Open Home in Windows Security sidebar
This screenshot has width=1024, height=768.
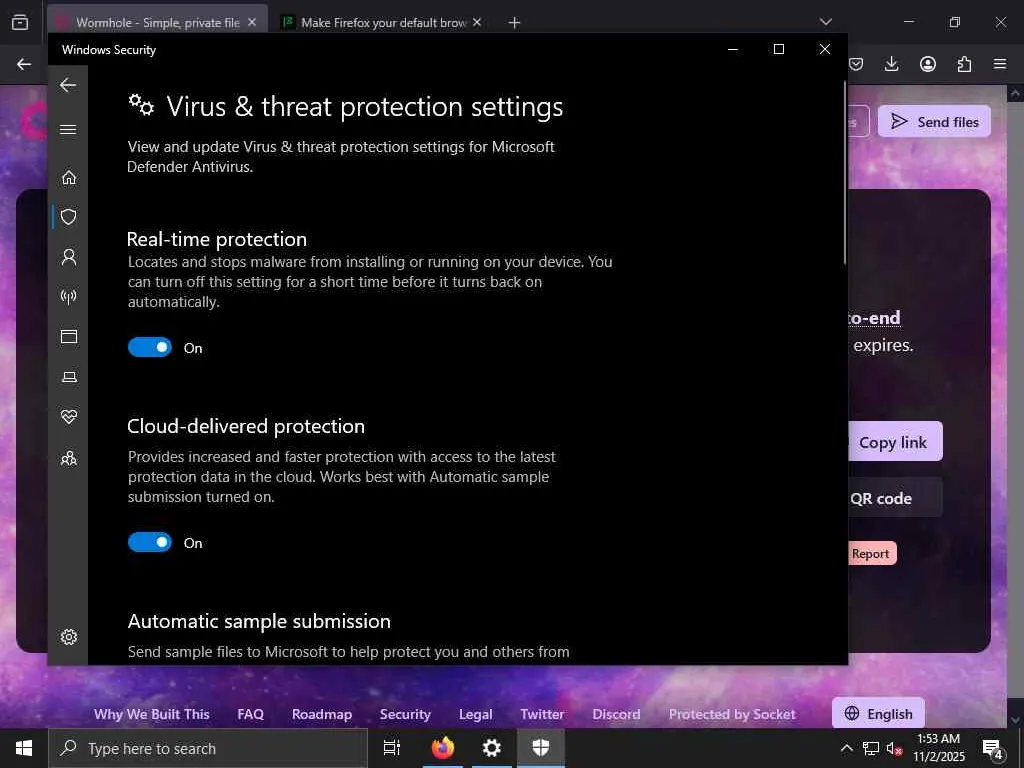tap(69, 178)
